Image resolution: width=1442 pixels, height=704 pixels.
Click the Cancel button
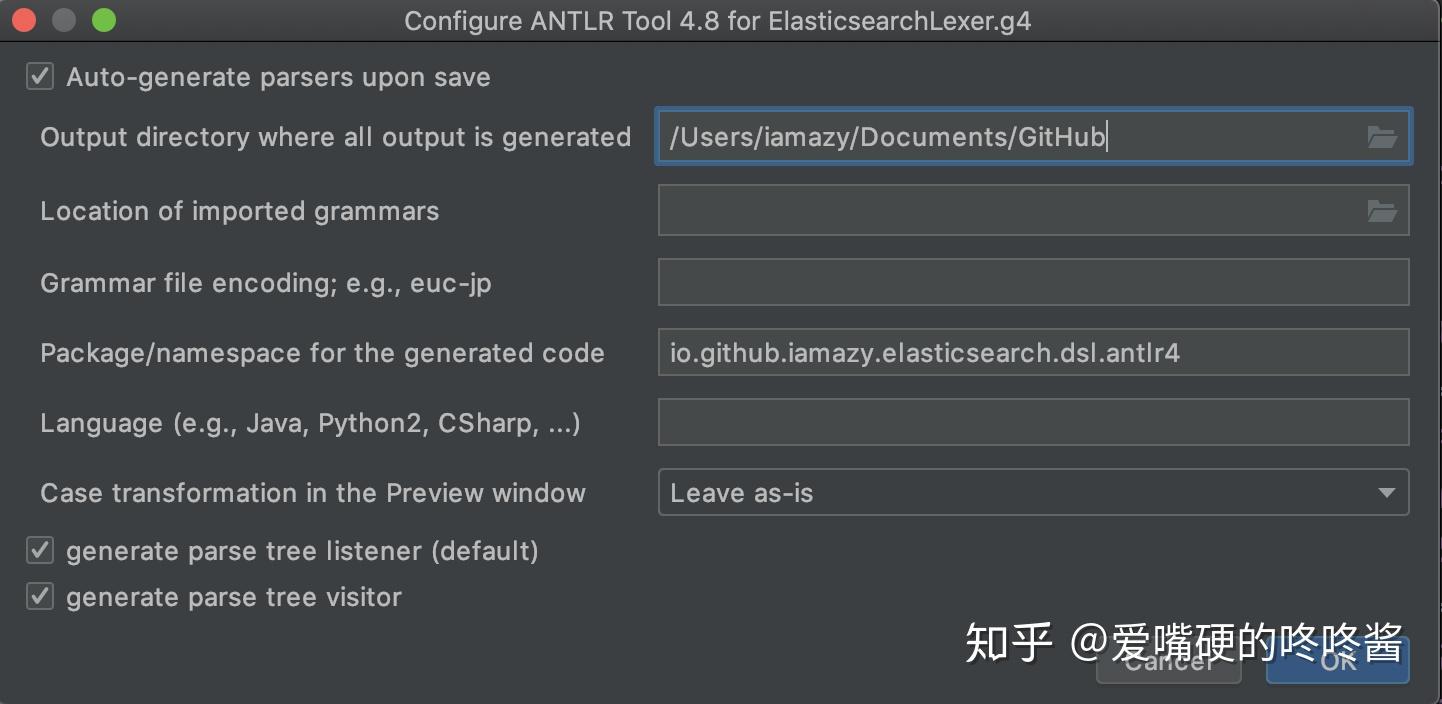tap(1168, 661)
